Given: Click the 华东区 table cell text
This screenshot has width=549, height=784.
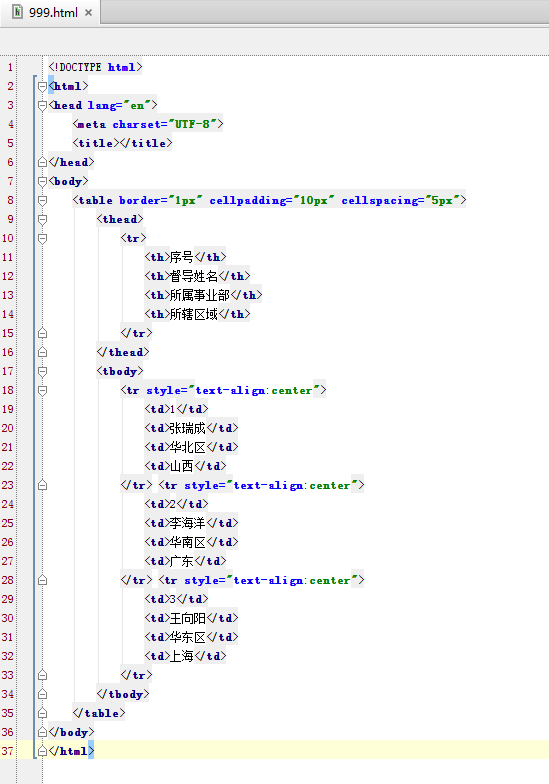Looking at the screenshot, I should (x=188, y=637).
